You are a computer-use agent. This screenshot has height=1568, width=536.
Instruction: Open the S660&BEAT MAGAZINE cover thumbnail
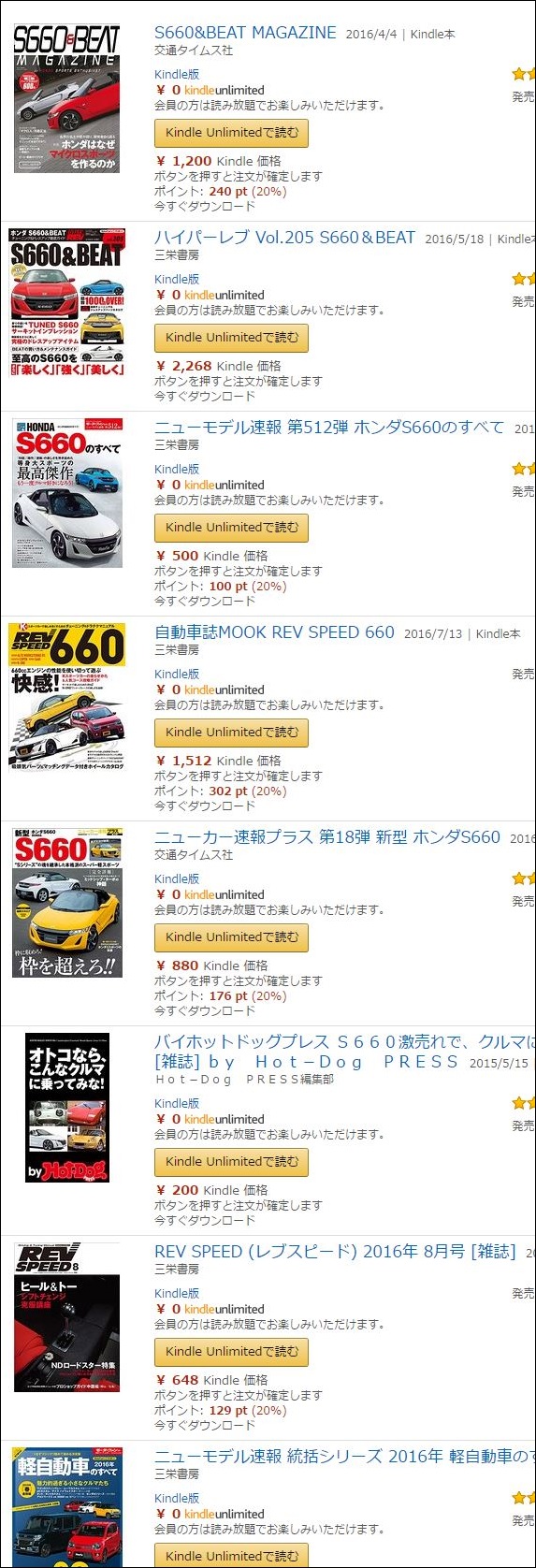pyautogui.click(x=66, y=97)
